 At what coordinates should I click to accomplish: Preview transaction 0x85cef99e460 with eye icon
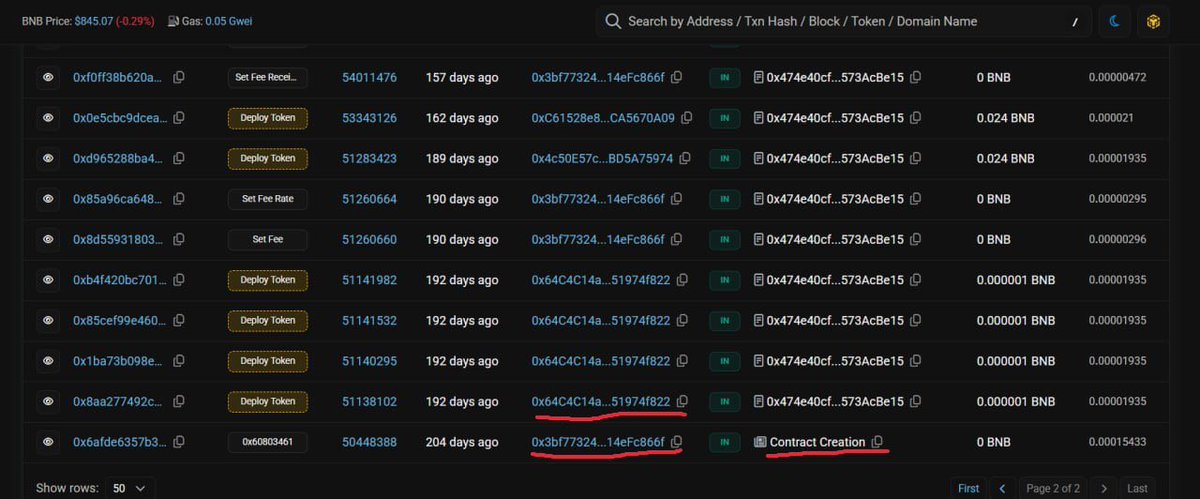click(x=47, y=321)
